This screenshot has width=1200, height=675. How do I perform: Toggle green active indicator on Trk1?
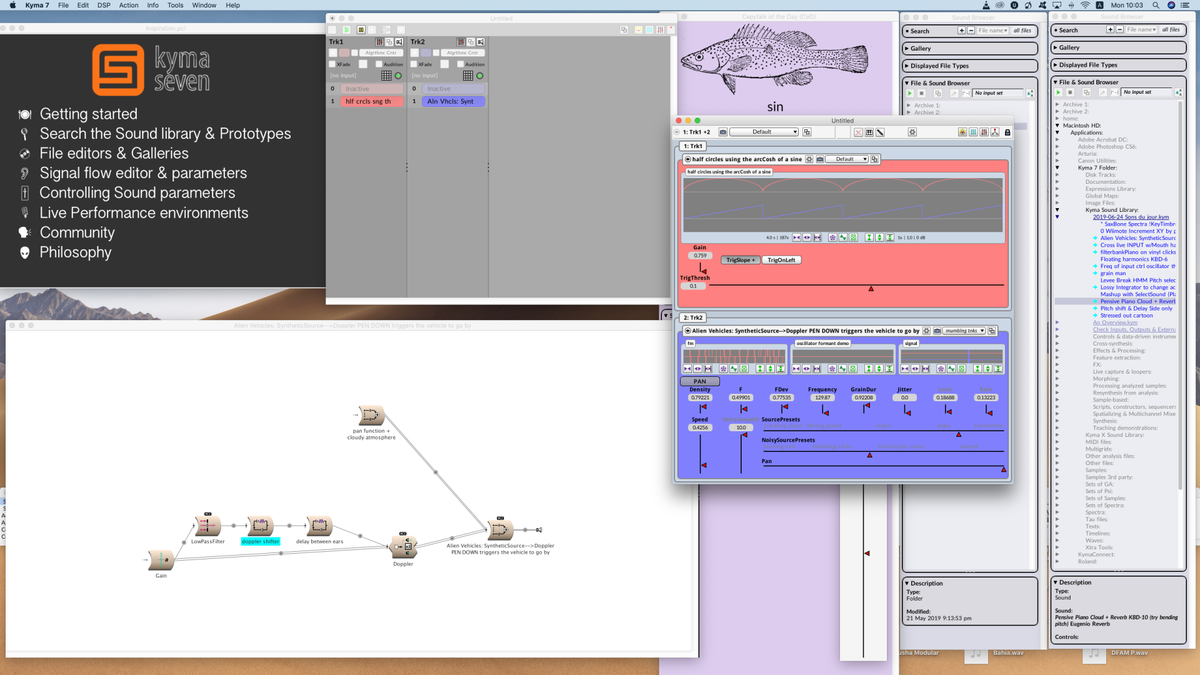tap(398, 76)
